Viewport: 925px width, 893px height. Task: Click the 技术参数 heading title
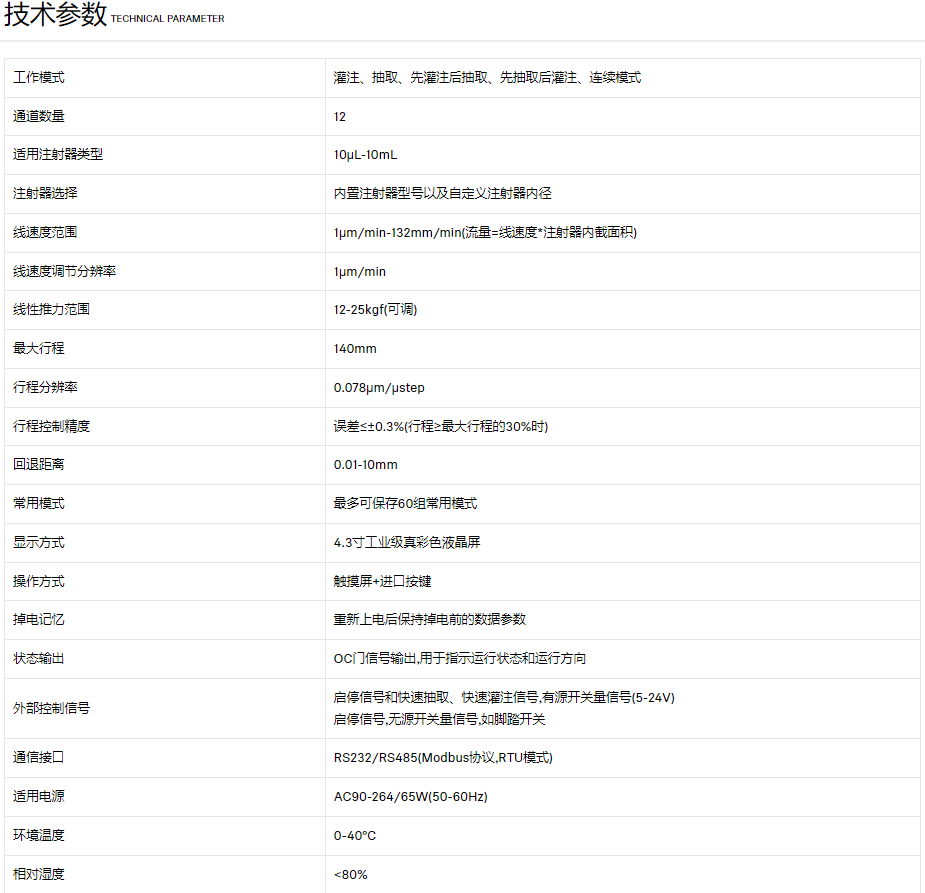[55, 16]
